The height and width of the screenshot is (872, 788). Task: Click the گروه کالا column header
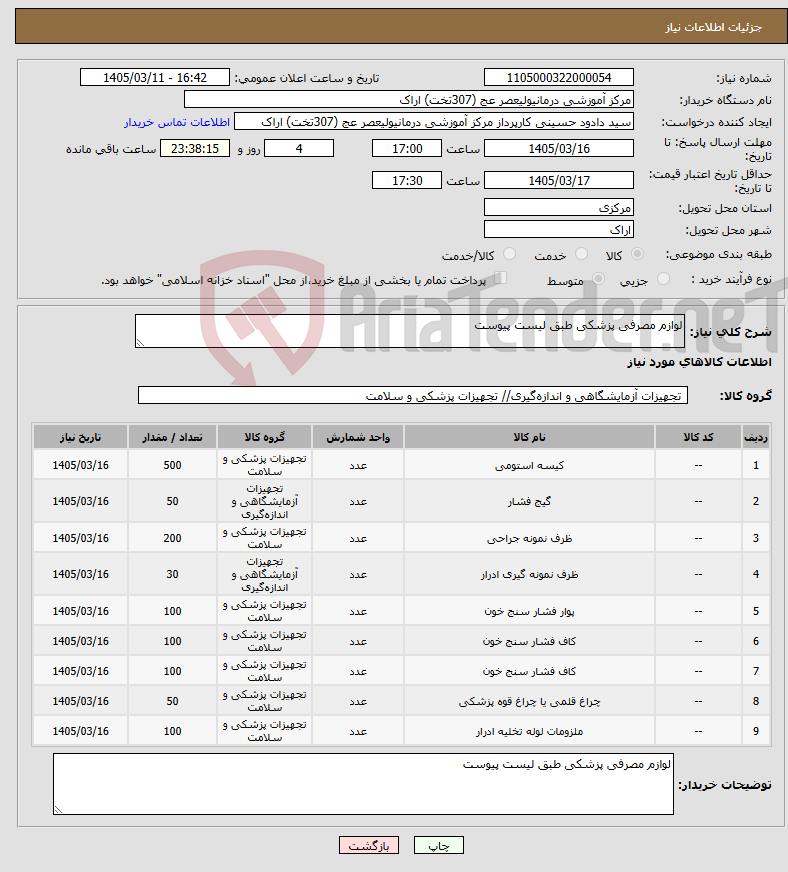[265, 437]
